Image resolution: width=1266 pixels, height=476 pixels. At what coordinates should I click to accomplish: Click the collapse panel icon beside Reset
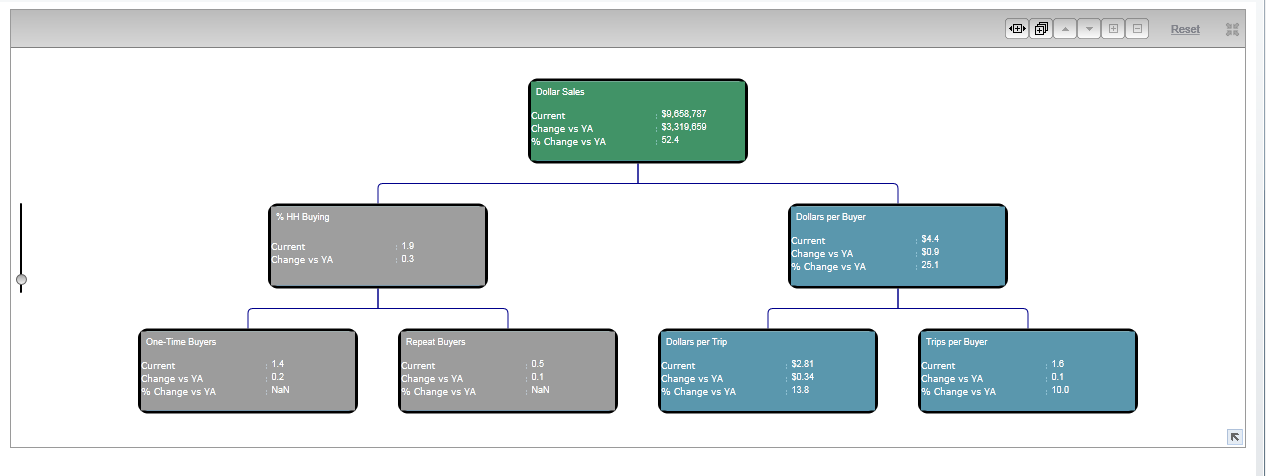(x=1232, y=29)
